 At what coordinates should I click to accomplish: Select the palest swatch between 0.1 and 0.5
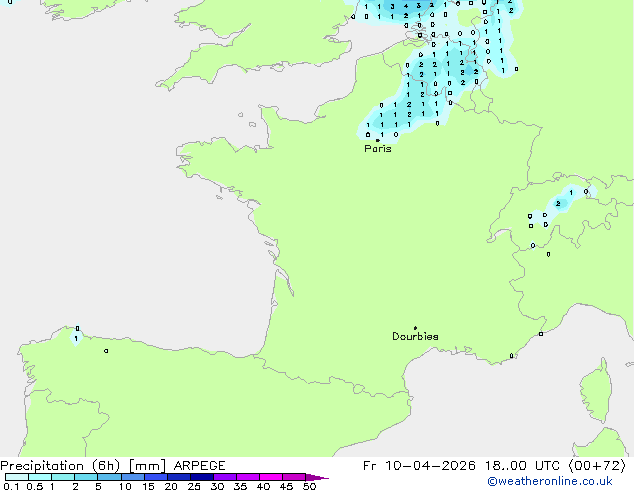point(17,477)
